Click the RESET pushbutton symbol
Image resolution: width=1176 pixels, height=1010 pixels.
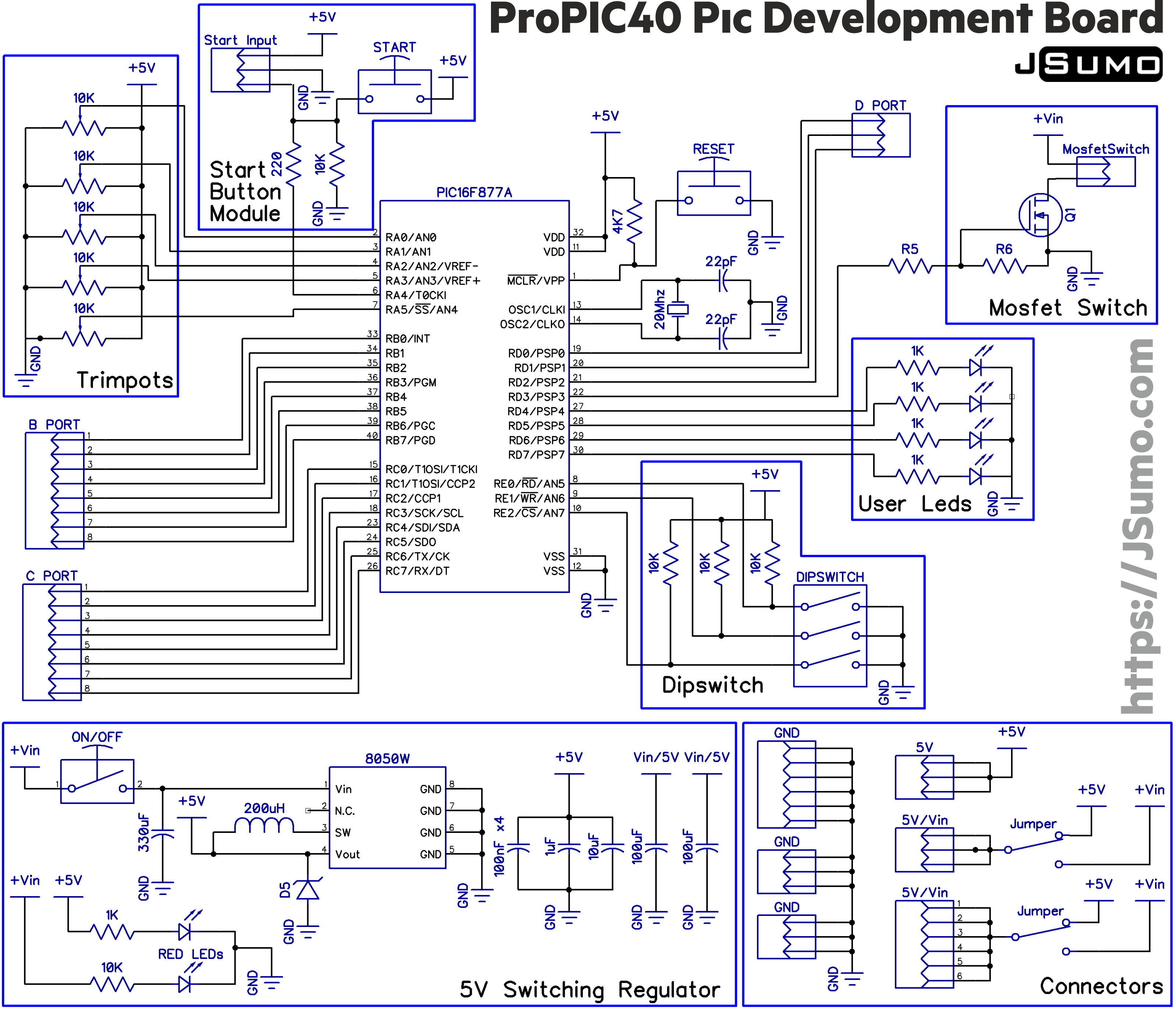click(713, 194)
